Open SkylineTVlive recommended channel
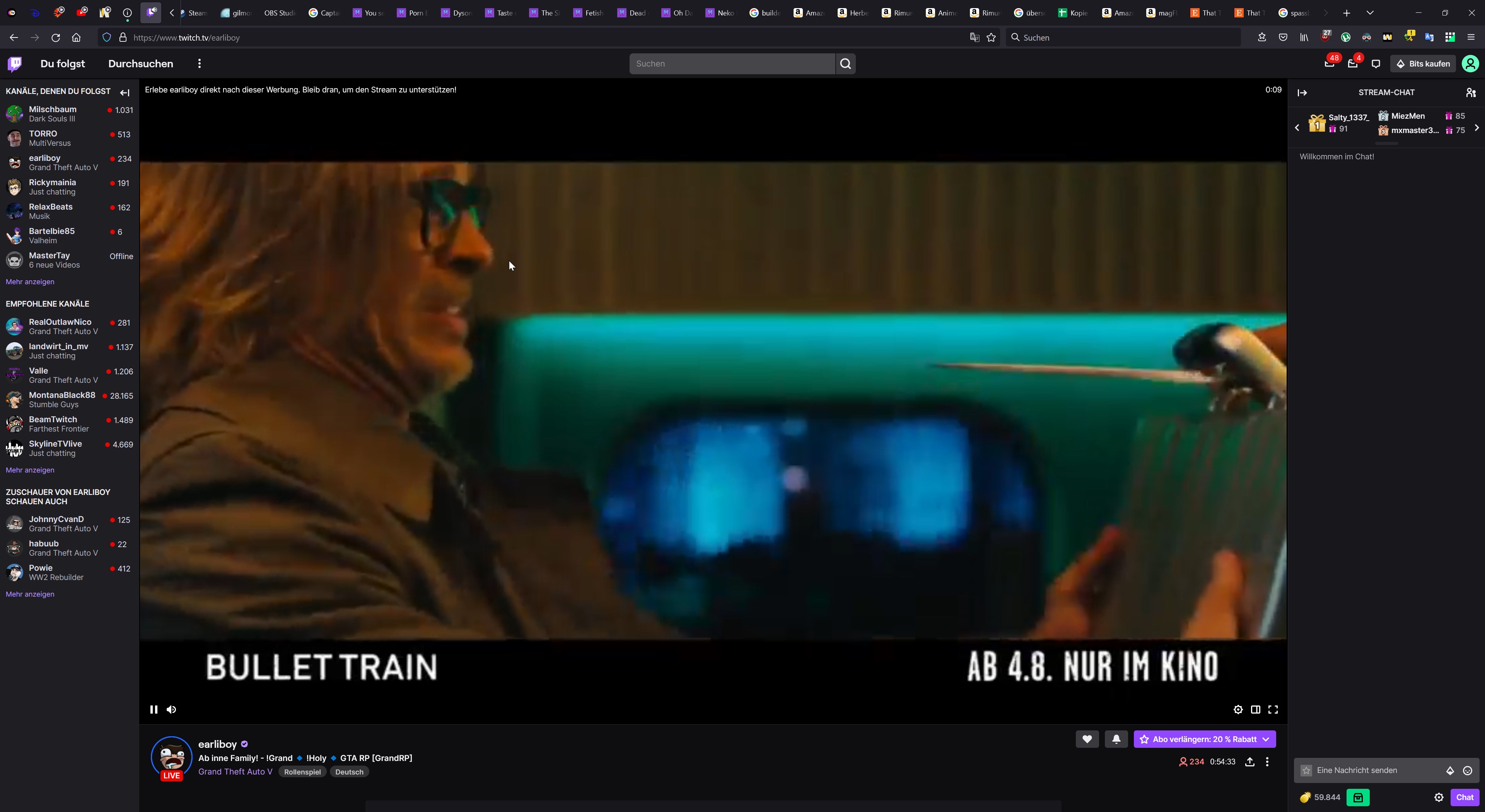This screenshot has height=812, width=1485. [x=69, y=449]
